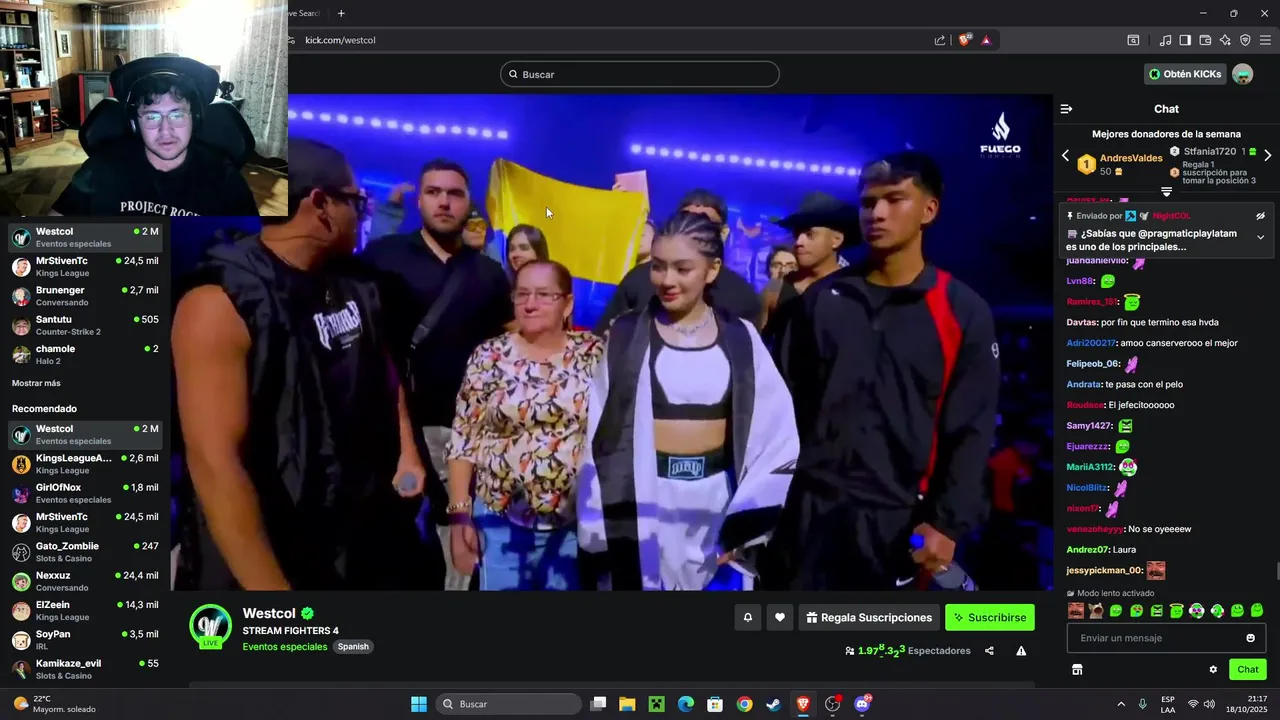The height and width of the screenshot is (720, 1280).
Task: Share page via address bar share icon
Action: click(x=940, y=40)
